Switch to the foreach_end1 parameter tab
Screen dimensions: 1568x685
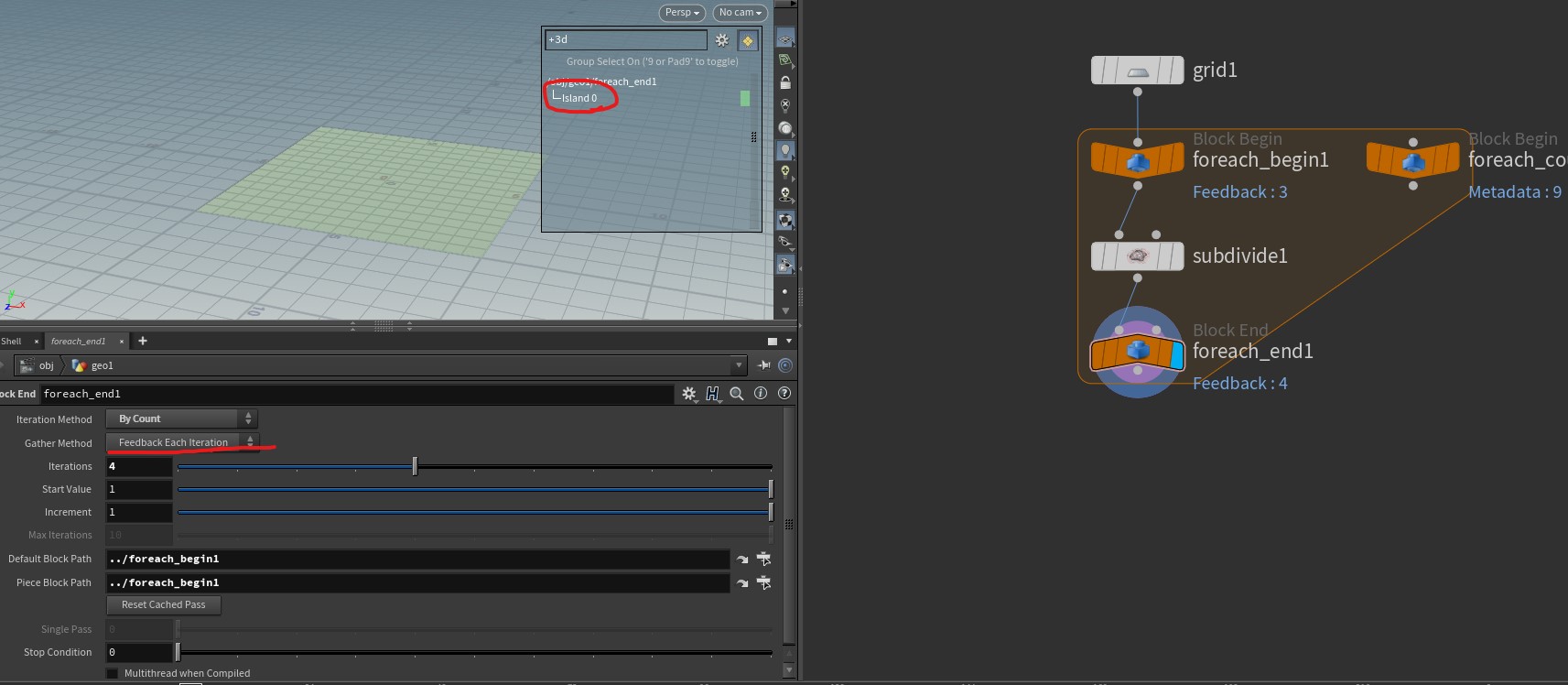click(78, 341)
